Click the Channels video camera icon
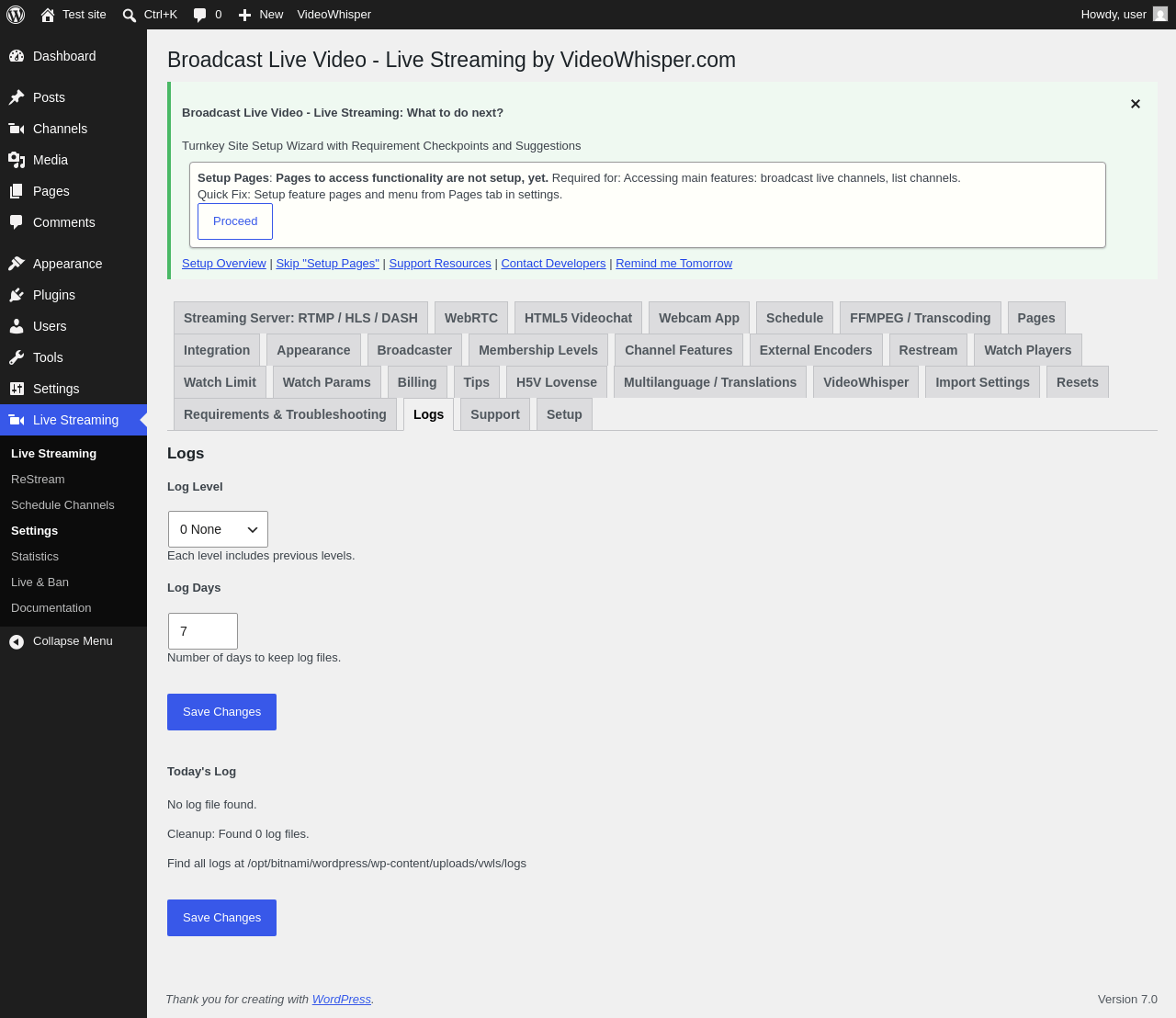The image size is (1176, 1018). click(17, 129)
